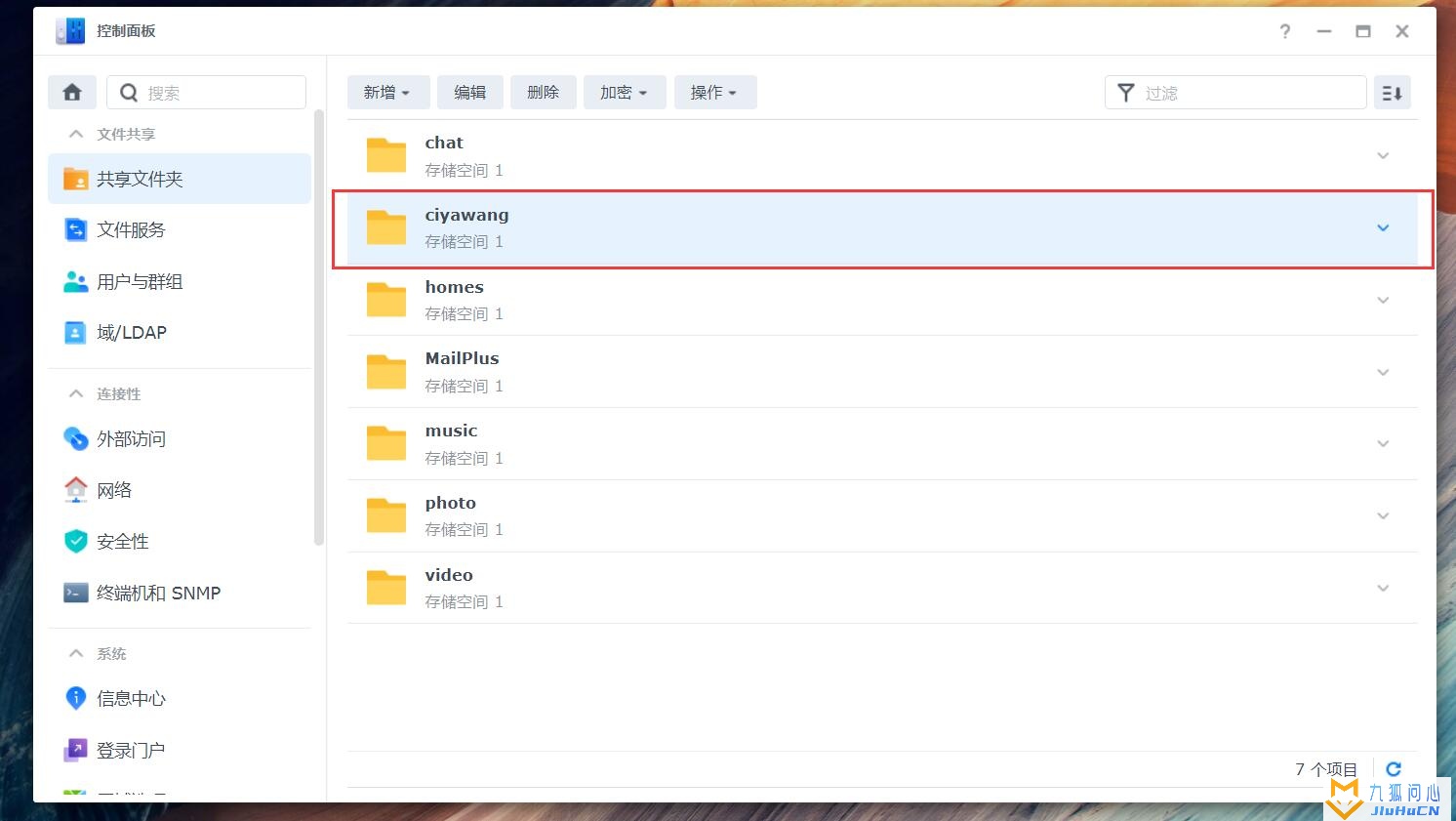
Task: Select the chat folder name
Action: point(444,143)
